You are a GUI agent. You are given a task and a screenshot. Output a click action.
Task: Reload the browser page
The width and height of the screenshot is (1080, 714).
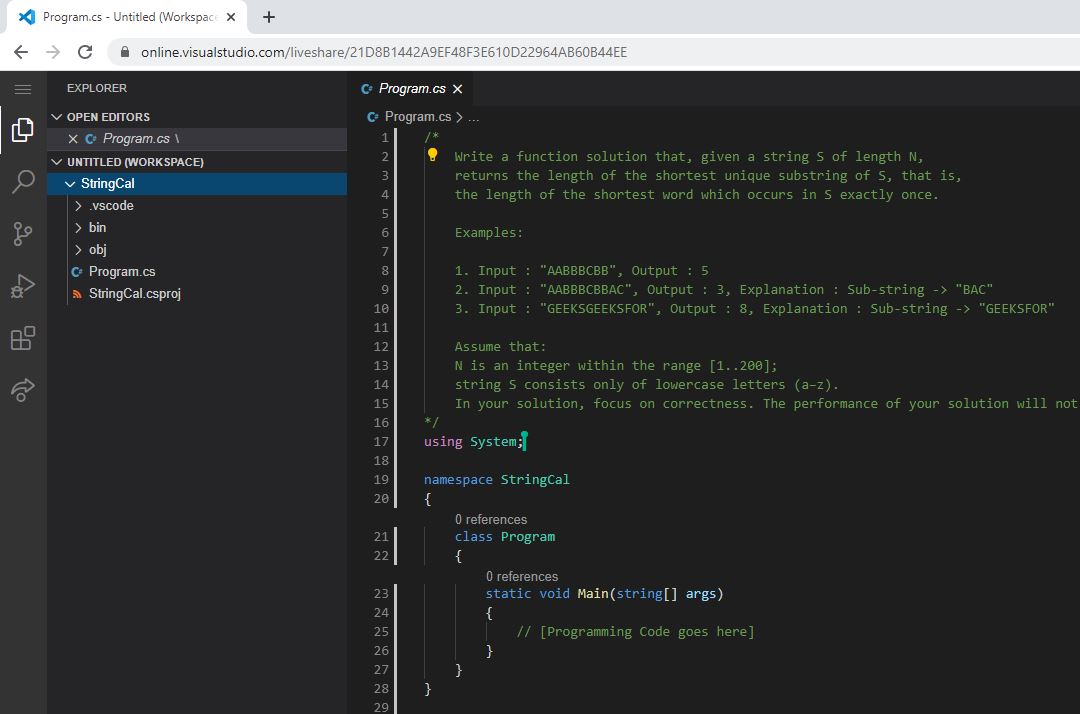tap(85, 52)
